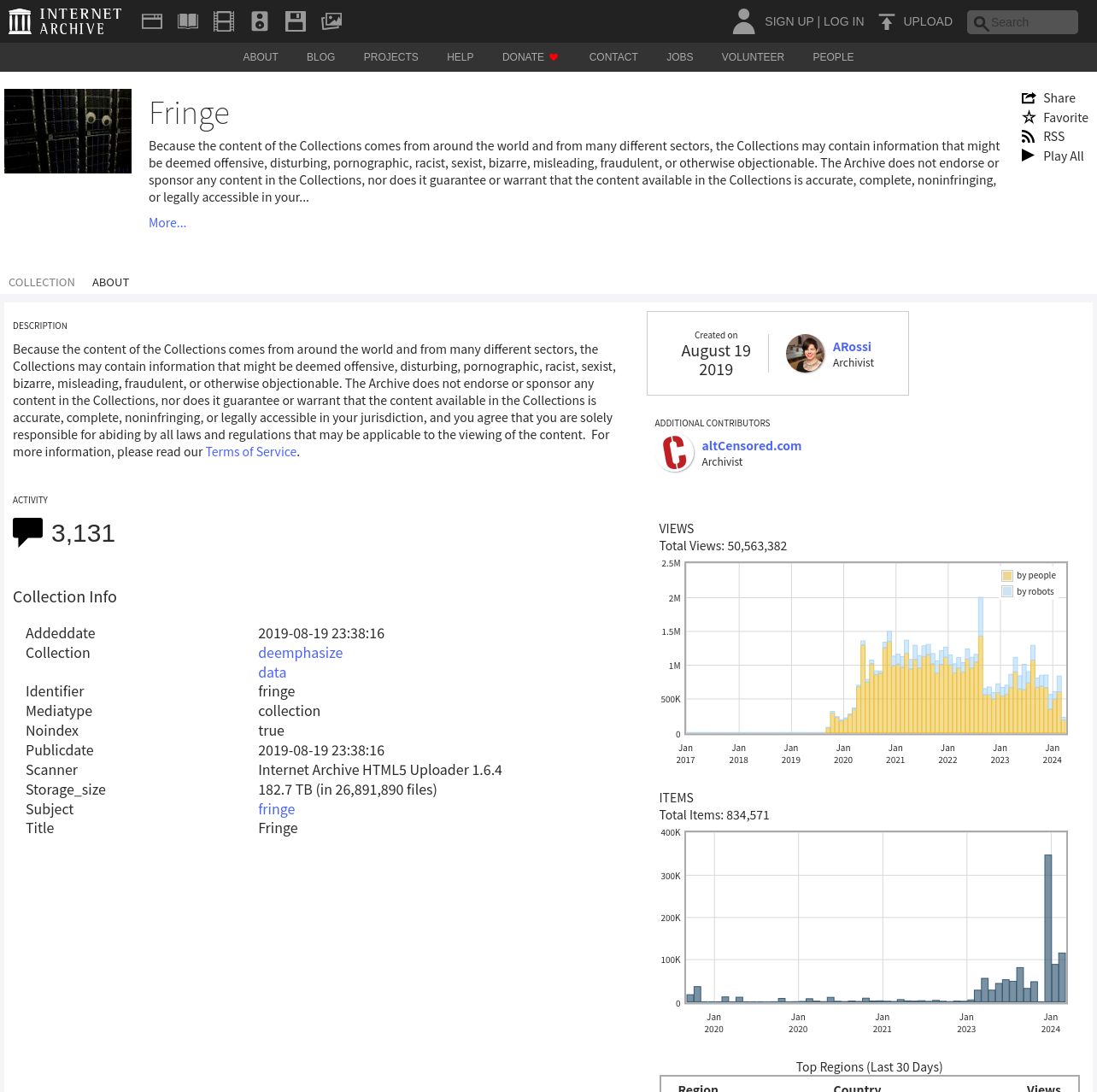Screen dimensions: 1097x1092
Task: Open the Internet Archive home logo
Action: tap(65, 21)
